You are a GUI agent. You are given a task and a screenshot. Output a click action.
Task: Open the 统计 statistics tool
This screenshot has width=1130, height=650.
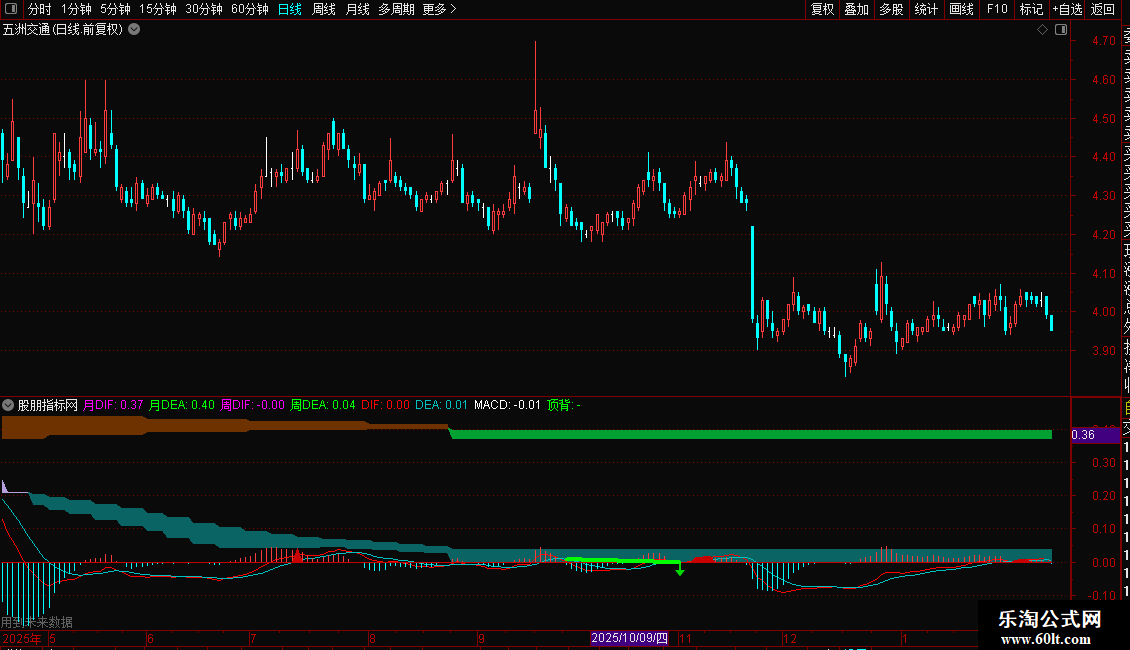click(x=926, y=9)
